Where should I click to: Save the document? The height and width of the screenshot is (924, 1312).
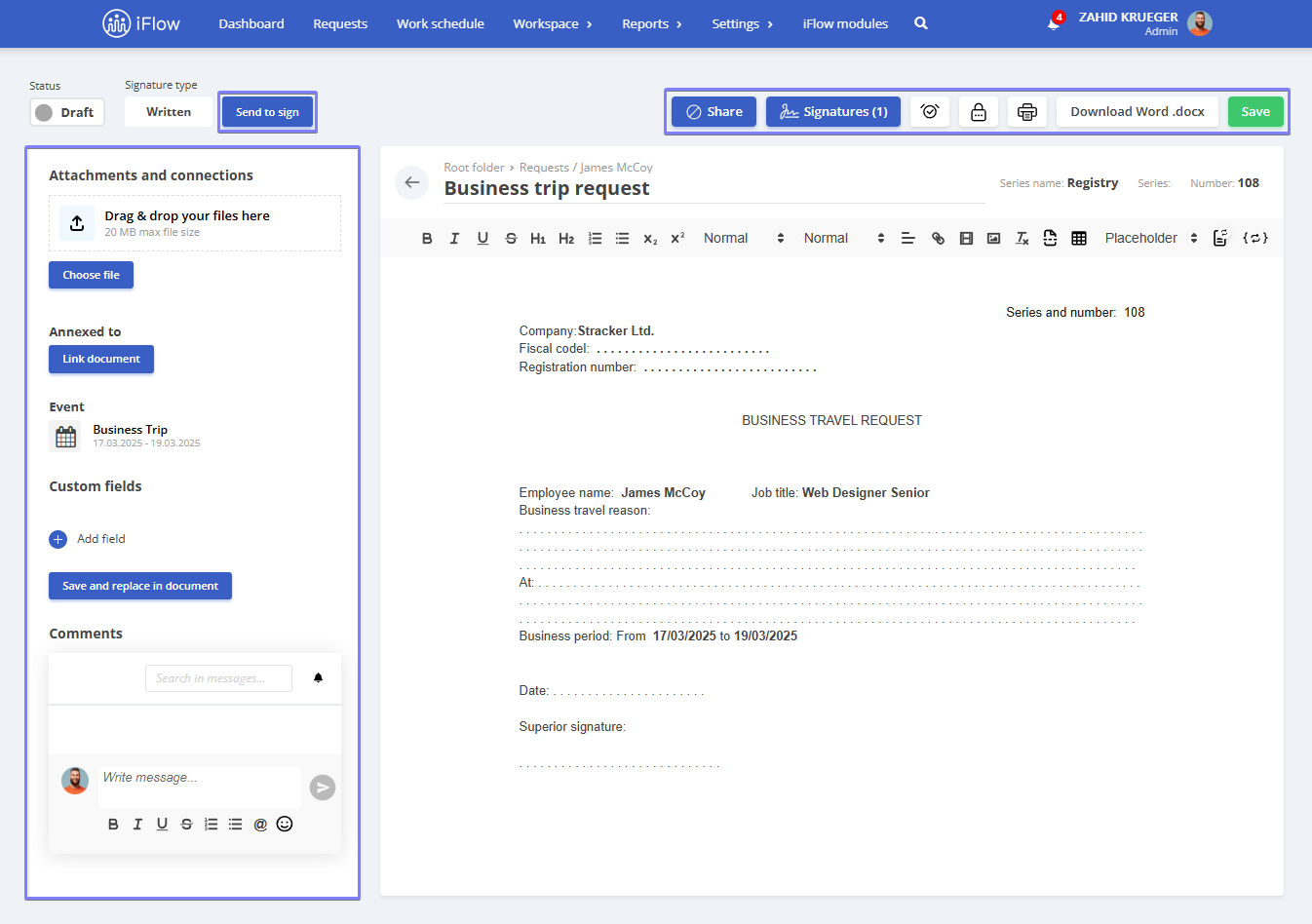point(1255,112)
